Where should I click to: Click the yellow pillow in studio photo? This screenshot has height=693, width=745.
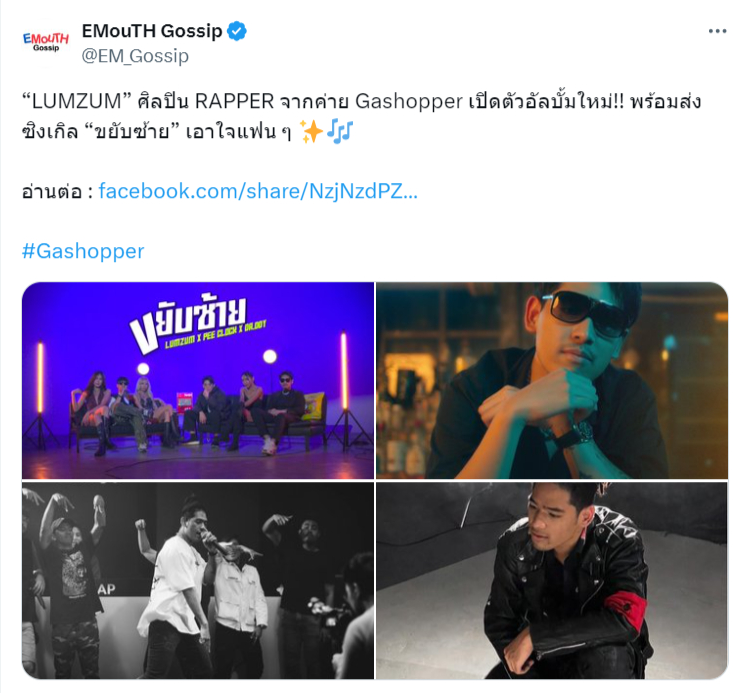click(314, 407)
